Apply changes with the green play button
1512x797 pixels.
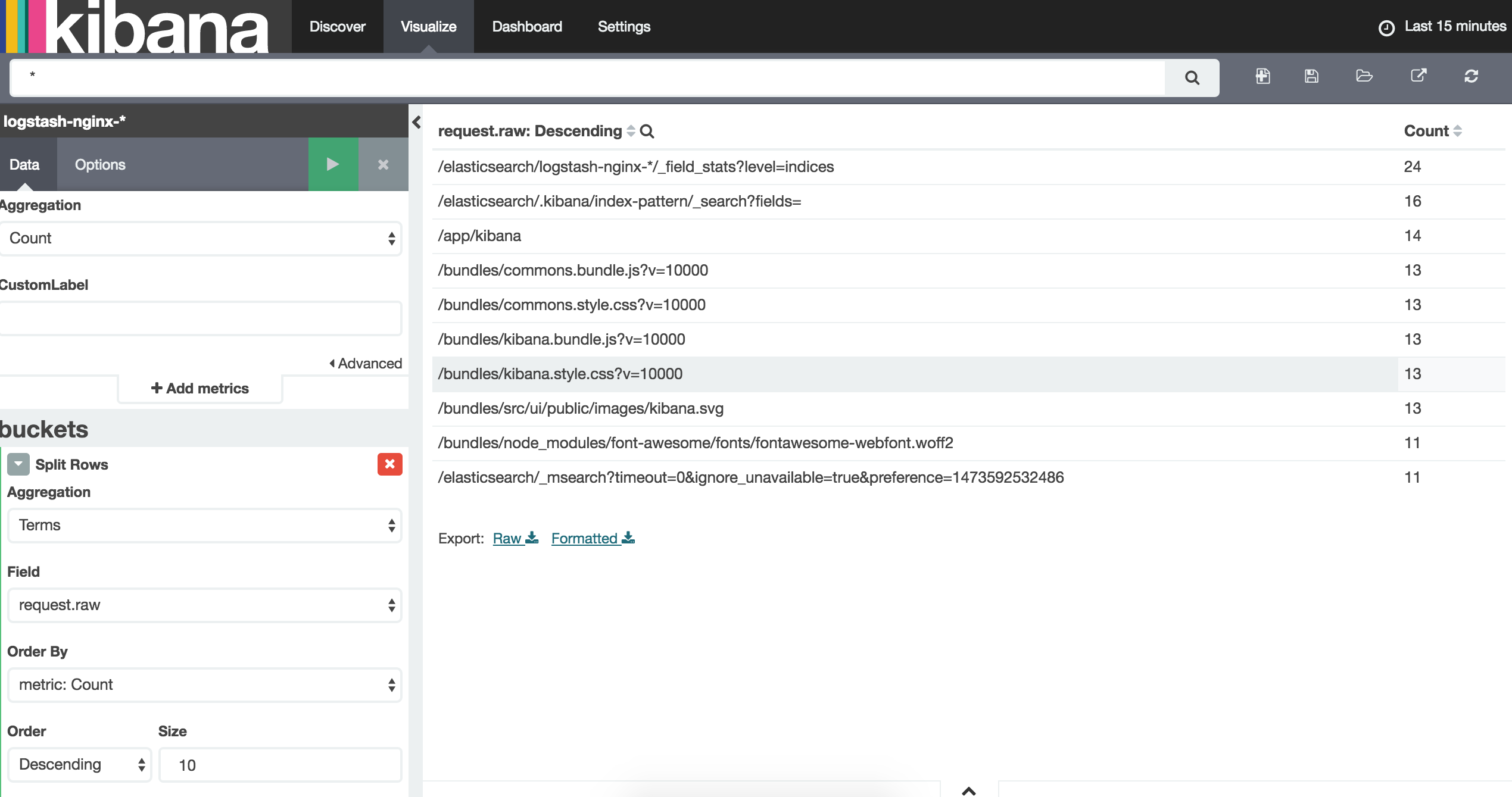332,164
